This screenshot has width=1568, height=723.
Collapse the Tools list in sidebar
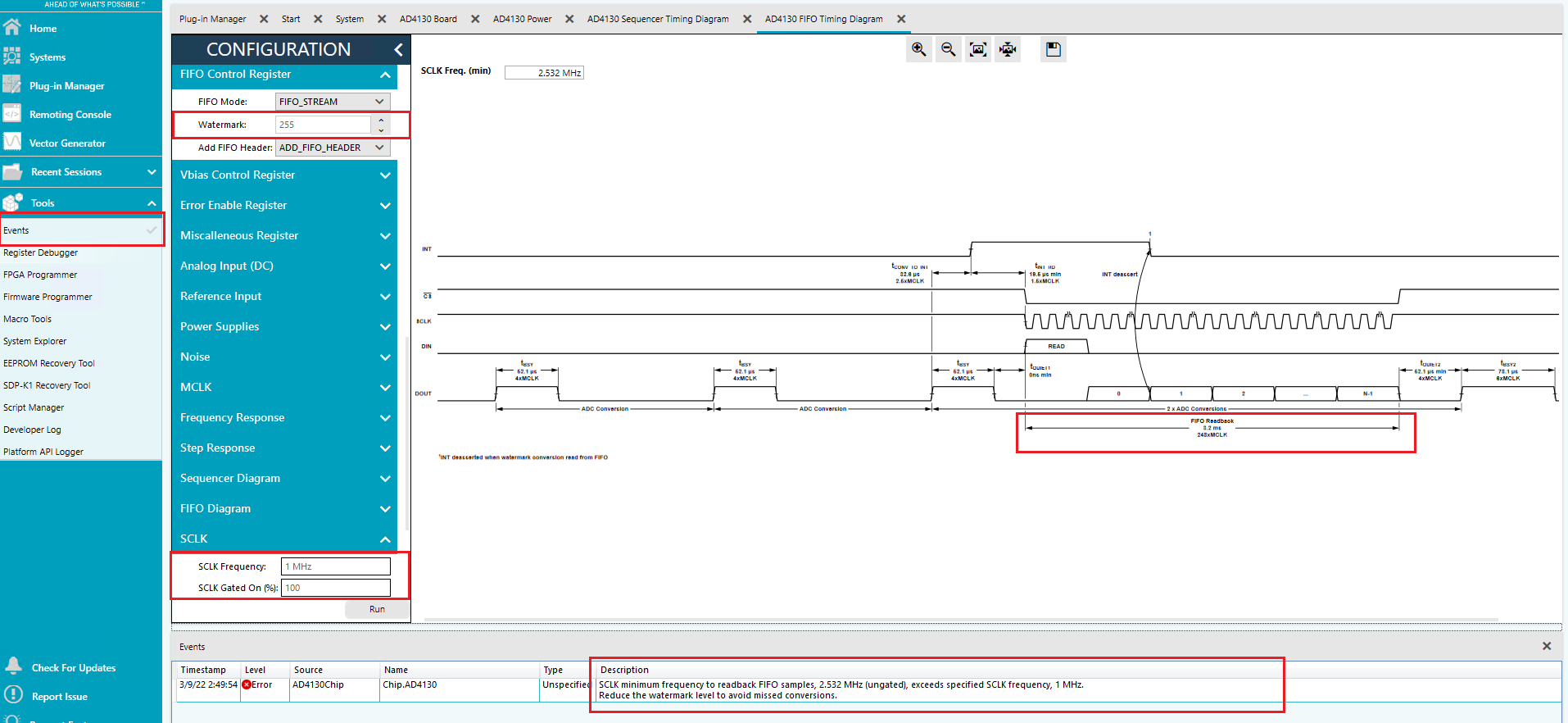pos(152,203)
